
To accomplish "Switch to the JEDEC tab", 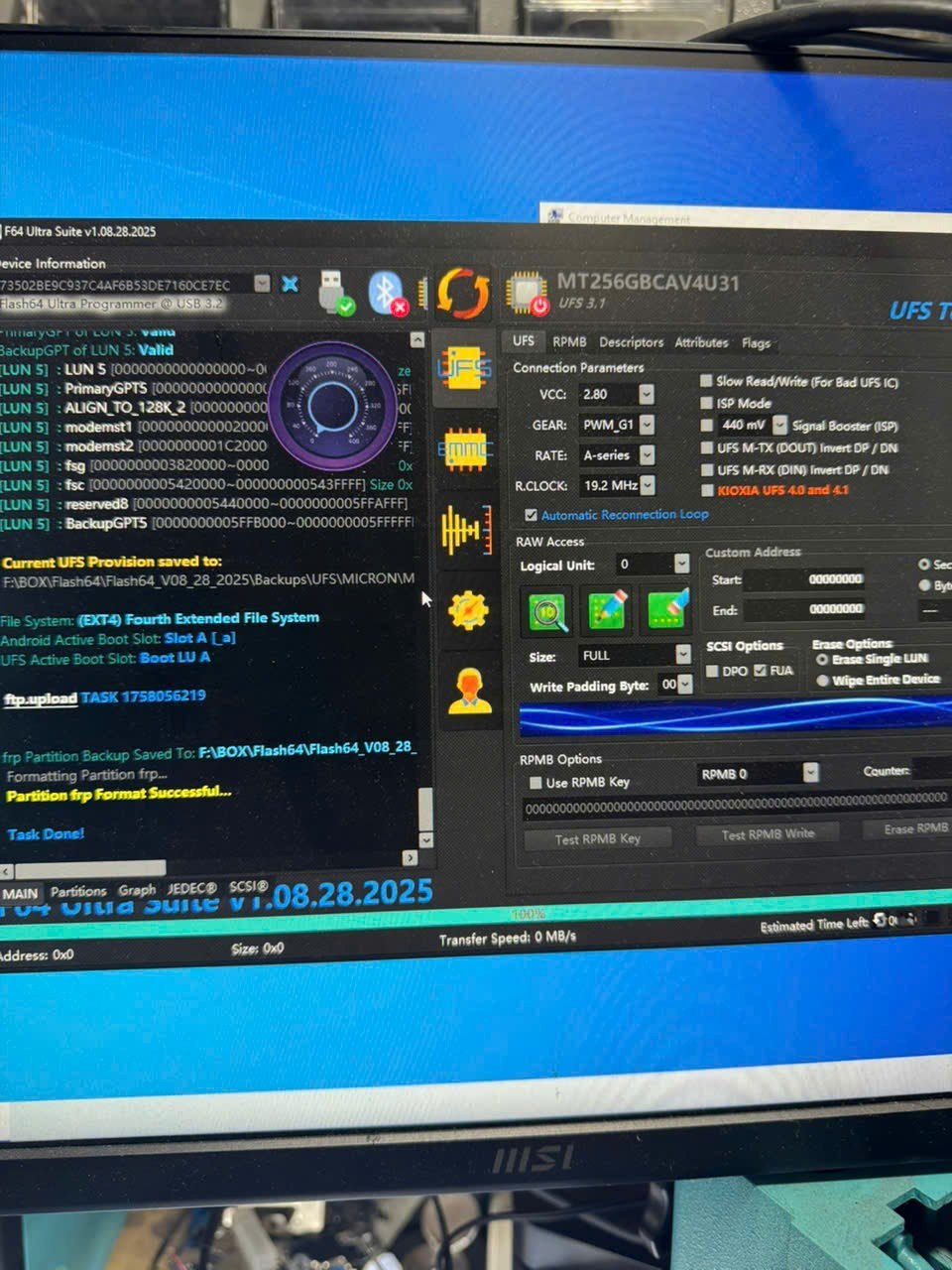I will (x=191, y=889).
